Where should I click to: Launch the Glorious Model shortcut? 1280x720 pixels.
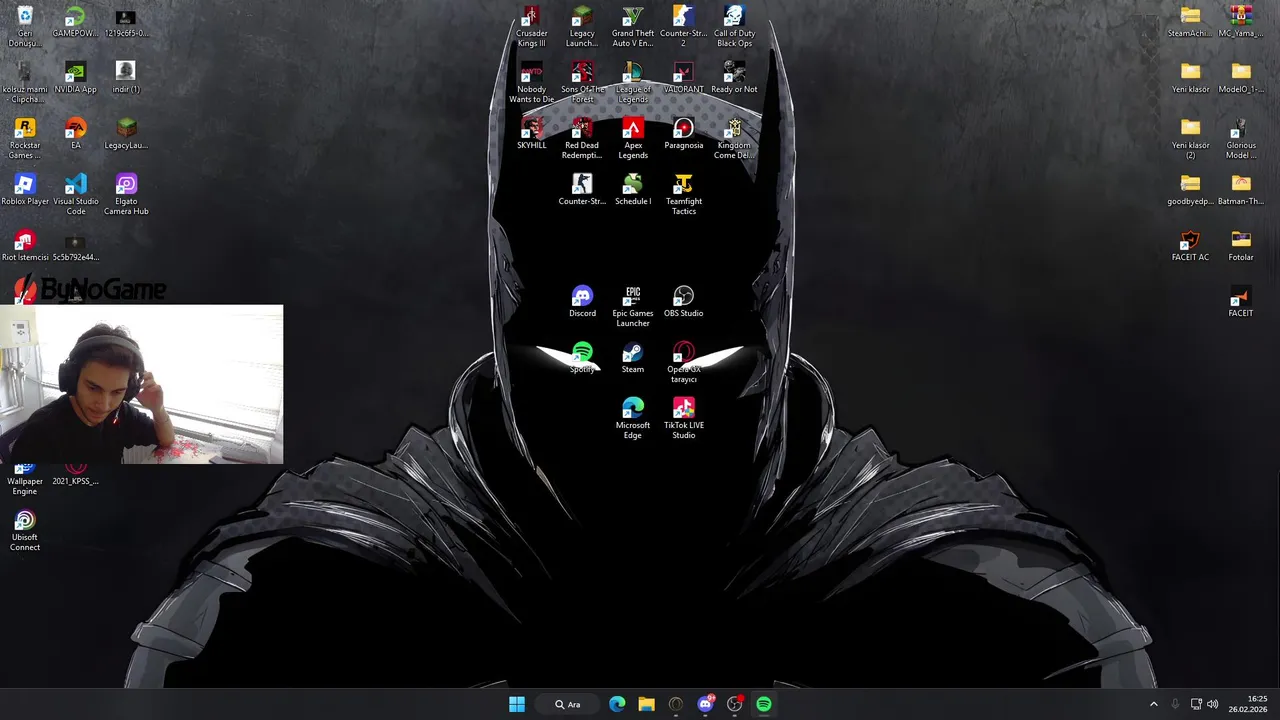(x=1241, y=139)
